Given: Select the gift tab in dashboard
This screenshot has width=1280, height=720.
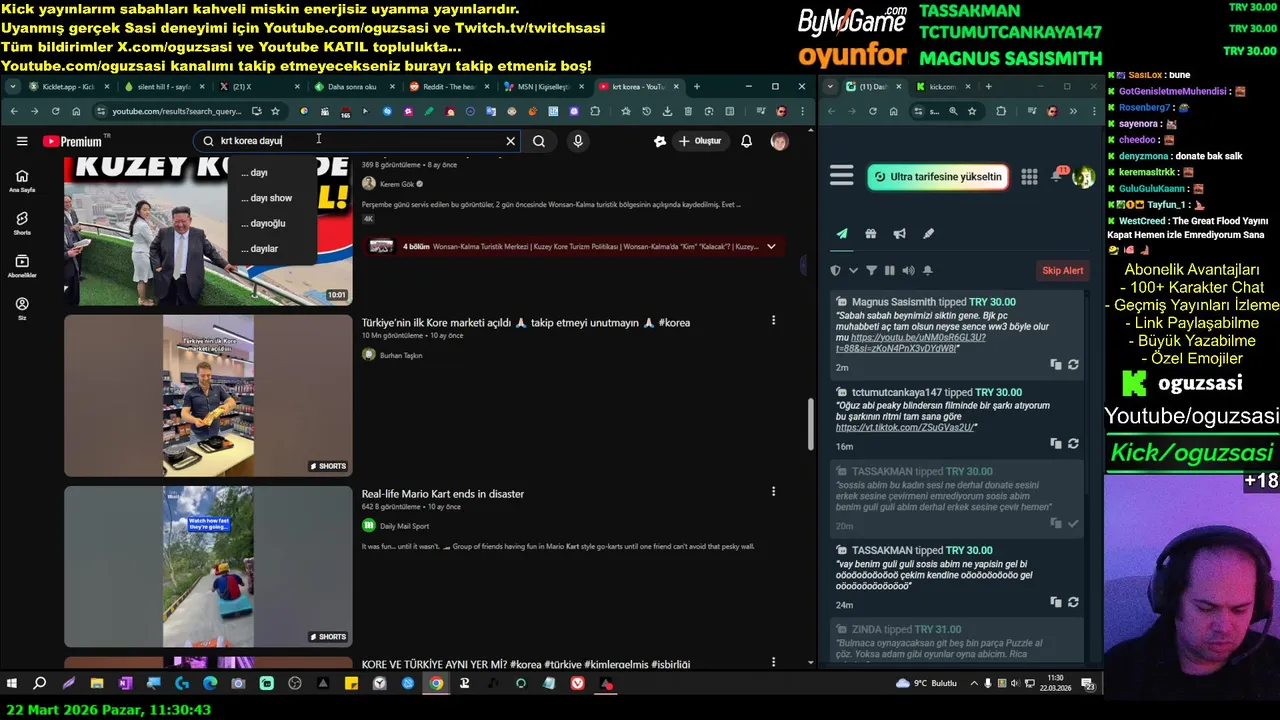Looking at the screenshot, I should (871, 234).
